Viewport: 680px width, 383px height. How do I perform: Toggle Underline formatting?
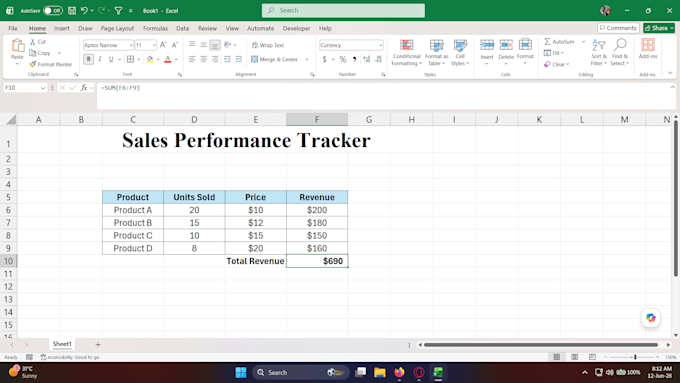point(111,59)
